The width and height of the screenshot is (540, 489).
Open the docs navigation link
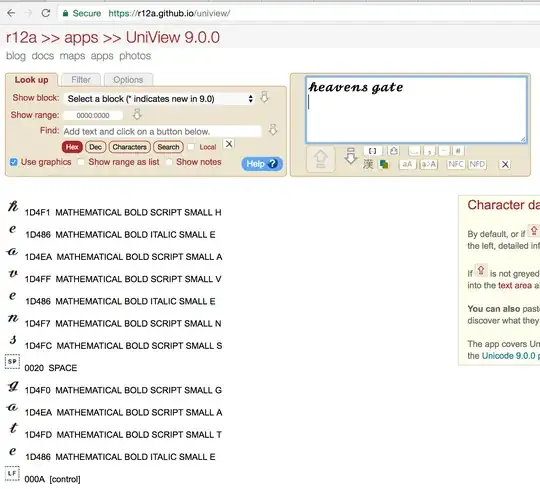click(x=43, y=56)
